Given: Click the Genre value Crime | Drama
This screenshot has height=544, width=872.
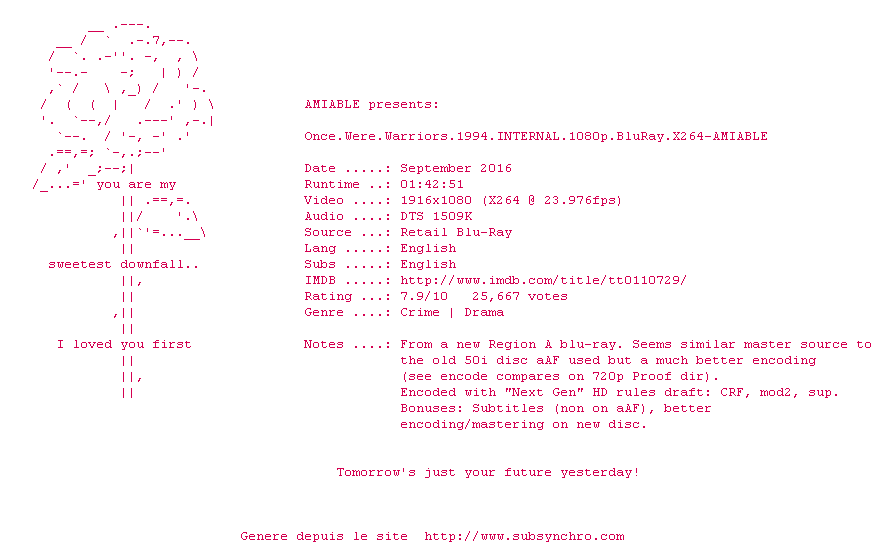Looking at the screenshot, I should tap(452, 313).
